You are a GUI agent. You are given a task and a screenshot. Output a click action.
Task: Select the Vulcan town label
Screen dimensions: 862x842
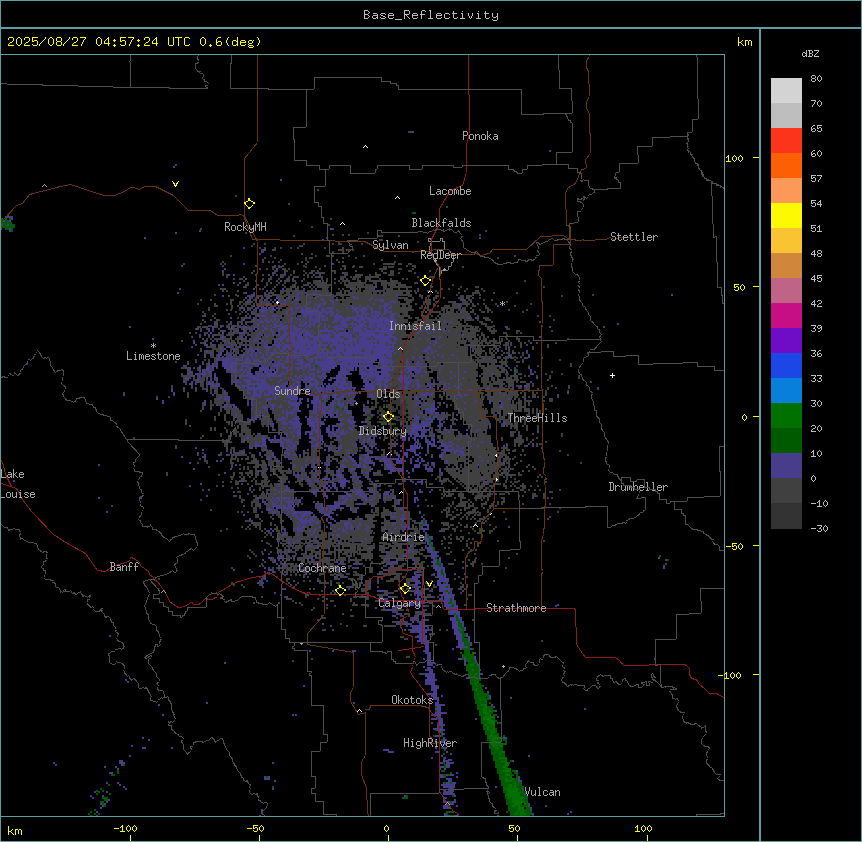point(543,792)
